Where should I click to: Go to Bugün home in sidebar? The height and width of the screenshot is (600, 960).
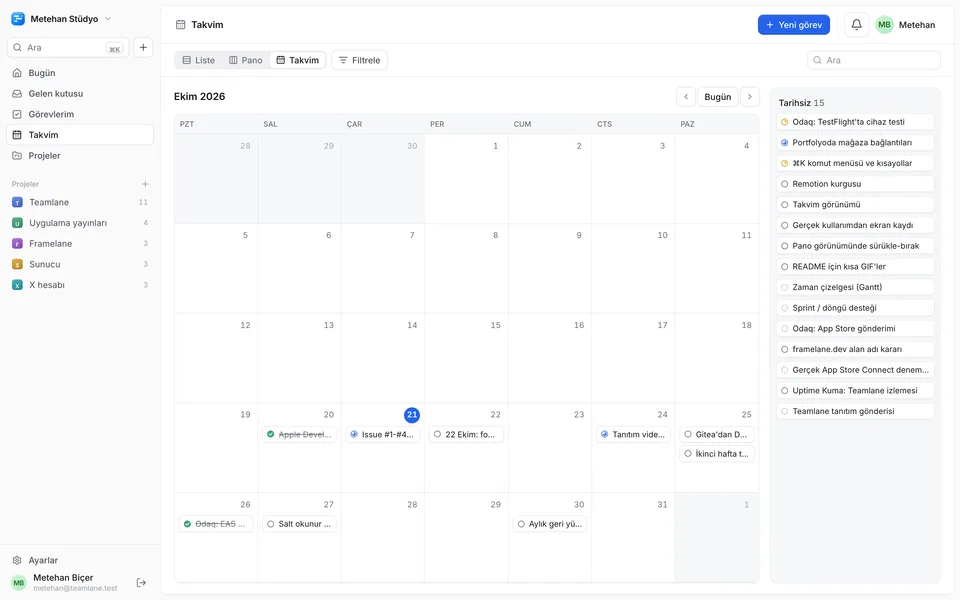(80, 73)
